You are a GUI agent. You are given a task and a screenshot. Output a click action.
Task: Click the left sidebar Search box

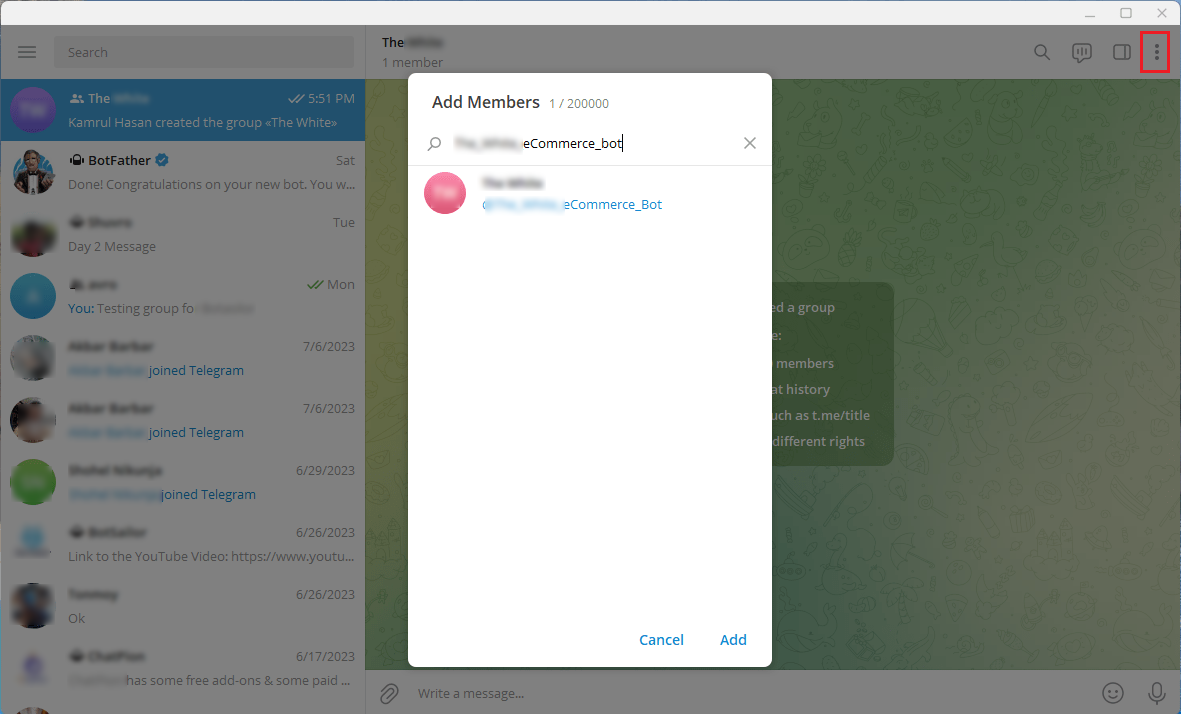pos(204,52)
